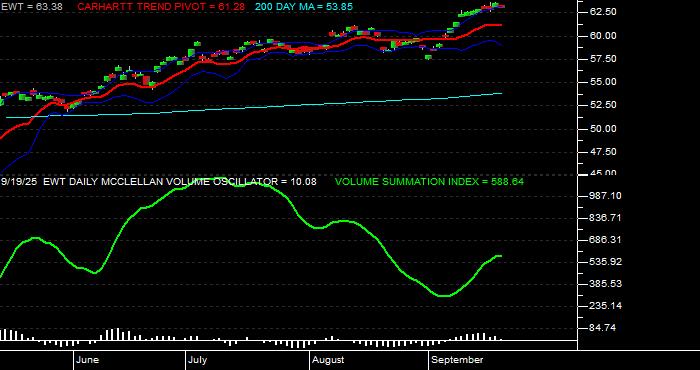Click the 235.14 summation axis value
Screen dimensions: 700x370
[606, 306]
